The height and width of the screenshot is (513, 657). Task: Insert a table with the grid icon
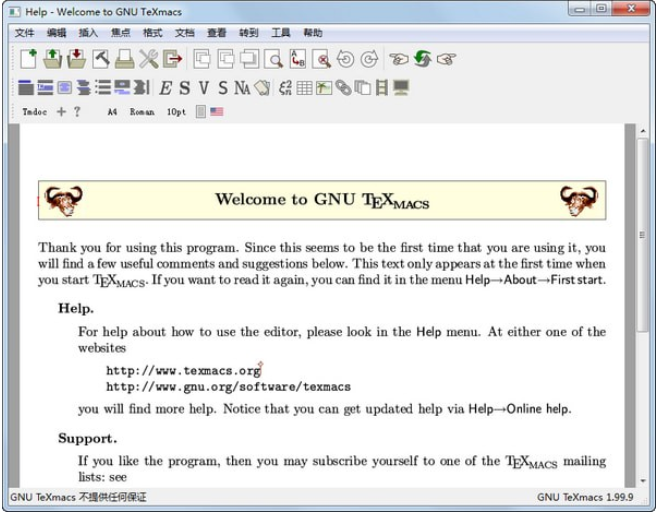tap(305, 88)
